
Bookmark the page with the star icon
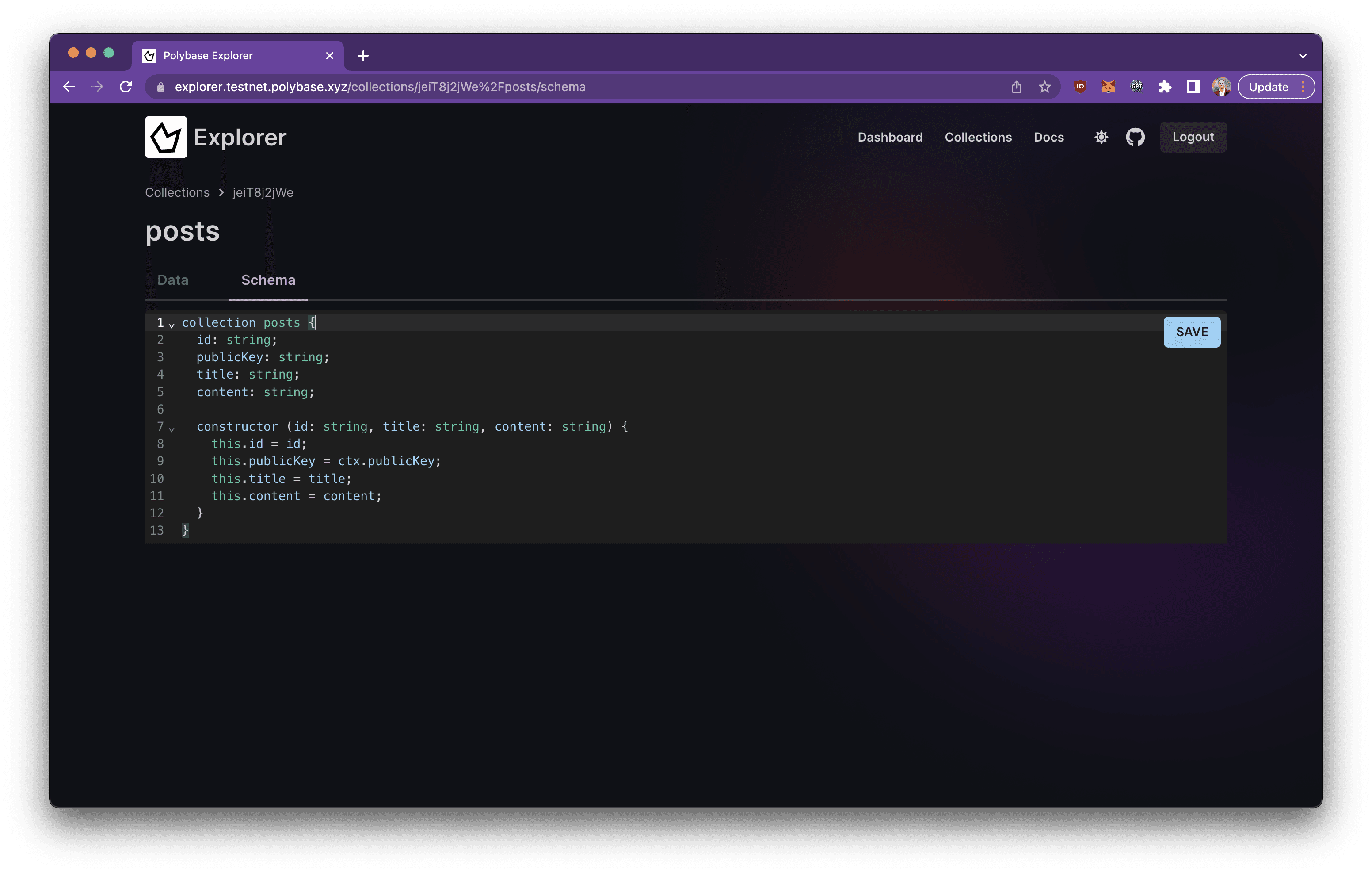point(1044,87)
